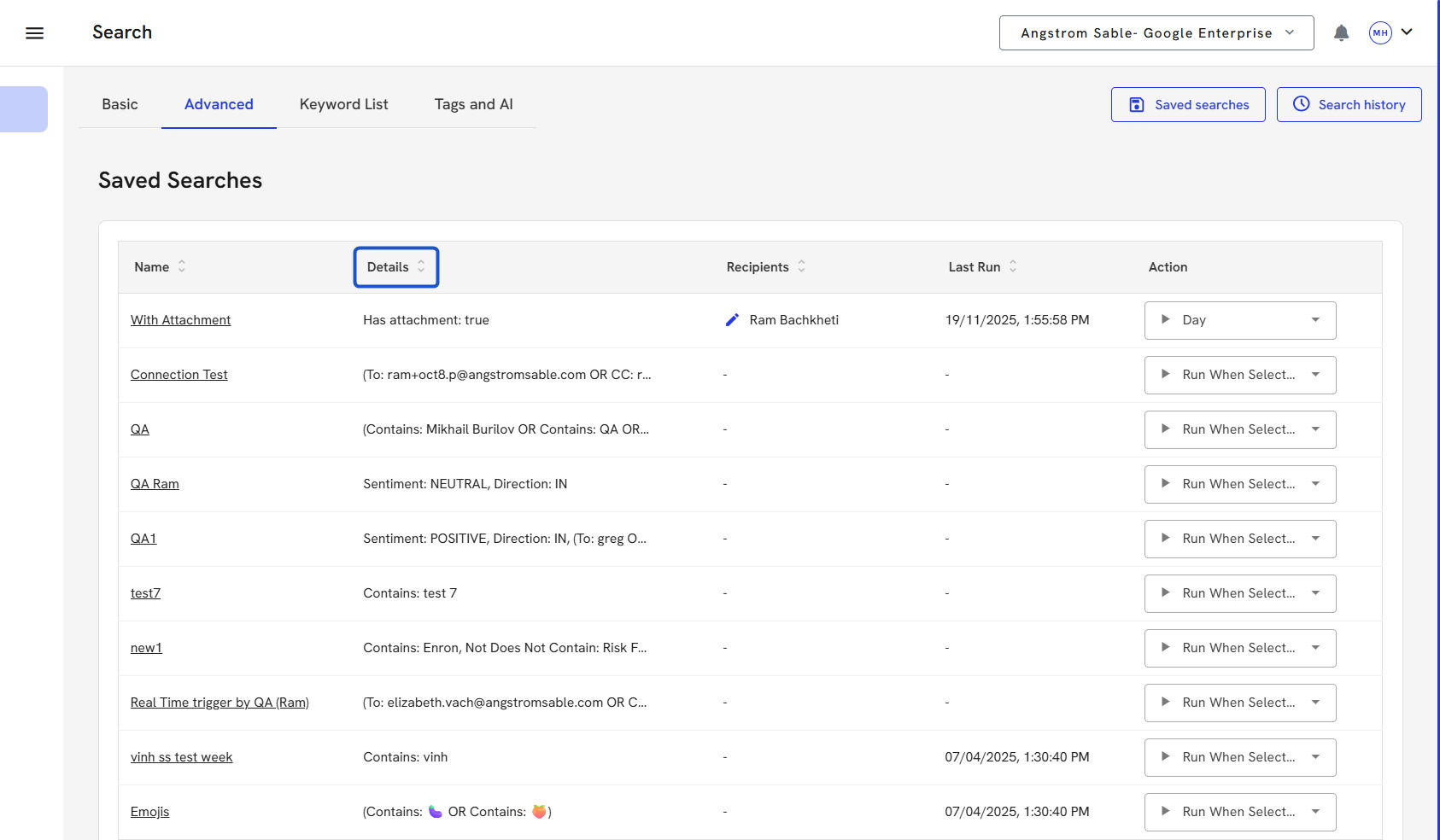Expand the user account chevron menu
1440x840 pixels.
click(x=1407, y=32)
